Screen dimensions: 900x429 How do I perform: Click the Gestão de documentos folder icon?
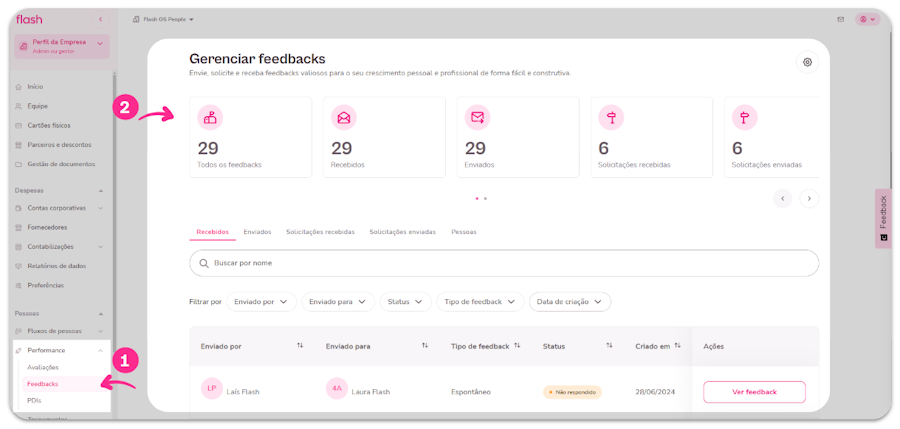point(18,164)
